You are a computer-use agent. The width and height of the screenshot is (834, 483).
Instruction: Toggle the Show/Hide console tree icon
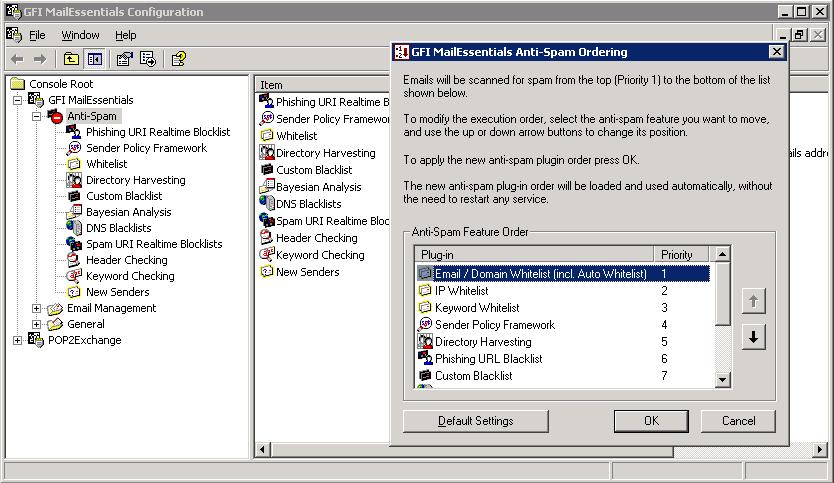[95, 60]
